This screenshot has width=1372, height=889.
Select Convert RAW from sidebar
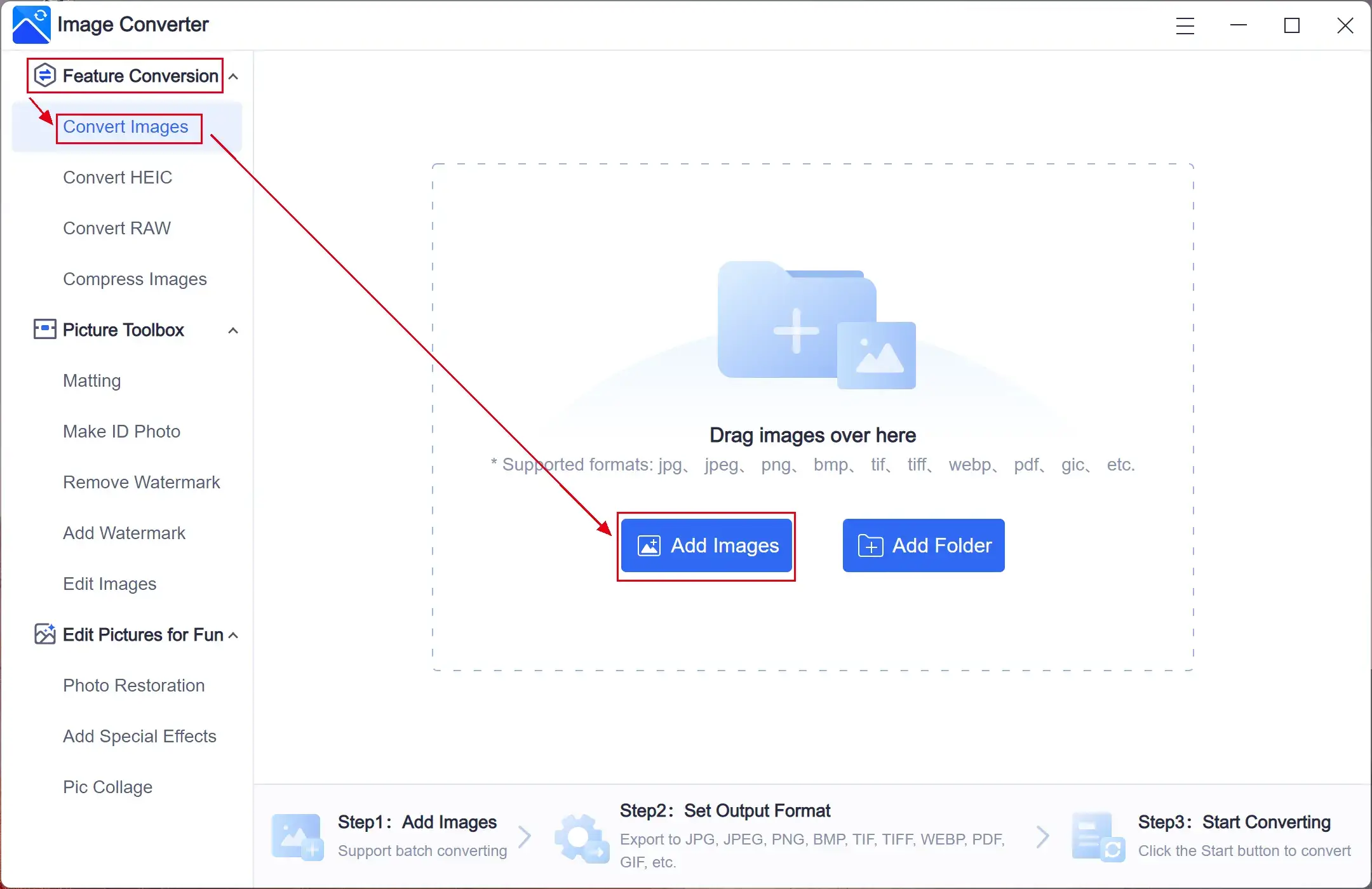tap(117, 228)
